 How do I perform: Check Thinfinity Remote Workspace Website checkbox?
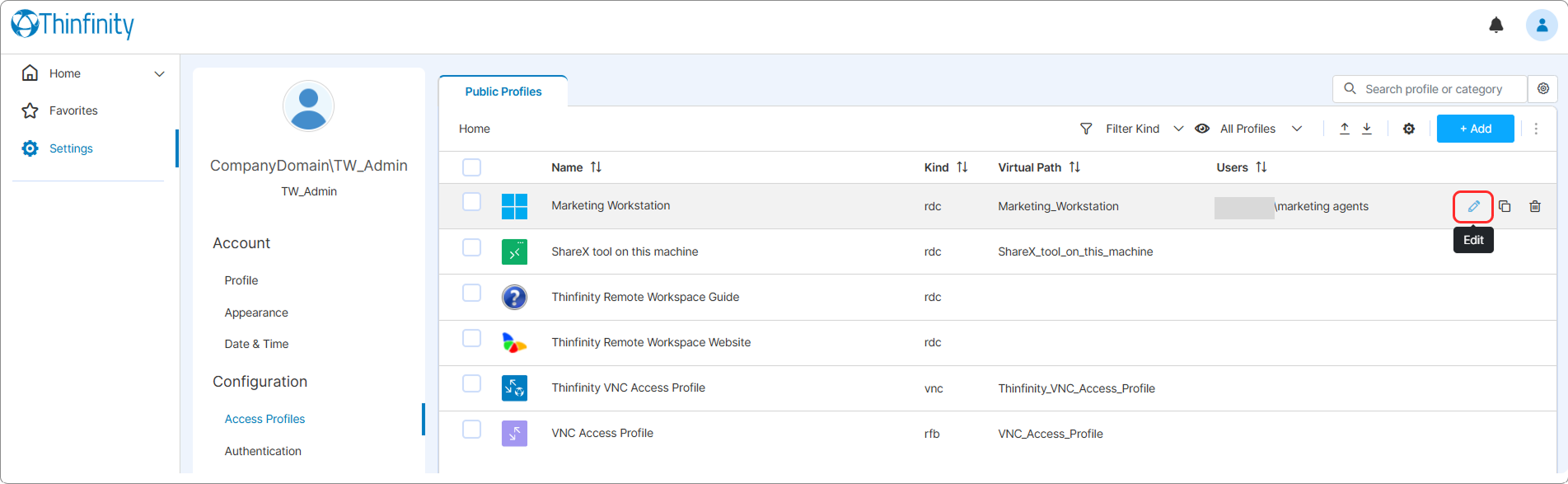click(471, 338)
